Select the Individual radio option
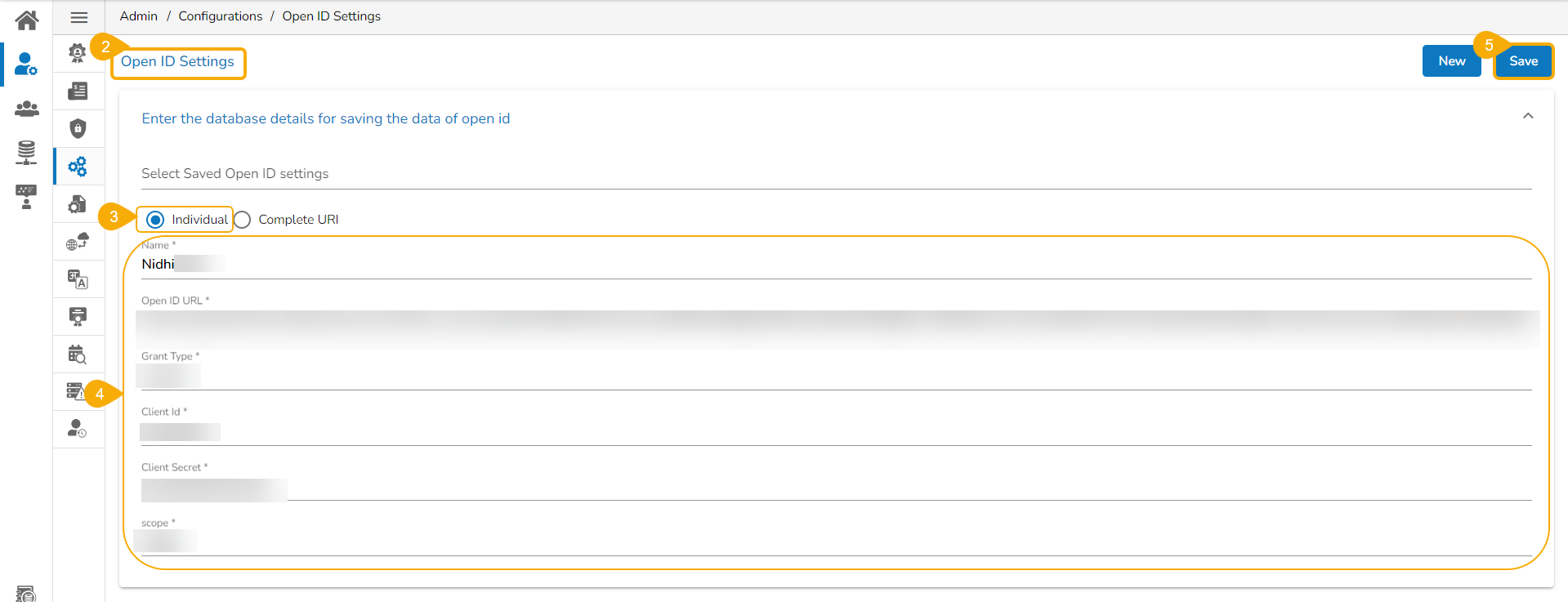 coord(155,220)
